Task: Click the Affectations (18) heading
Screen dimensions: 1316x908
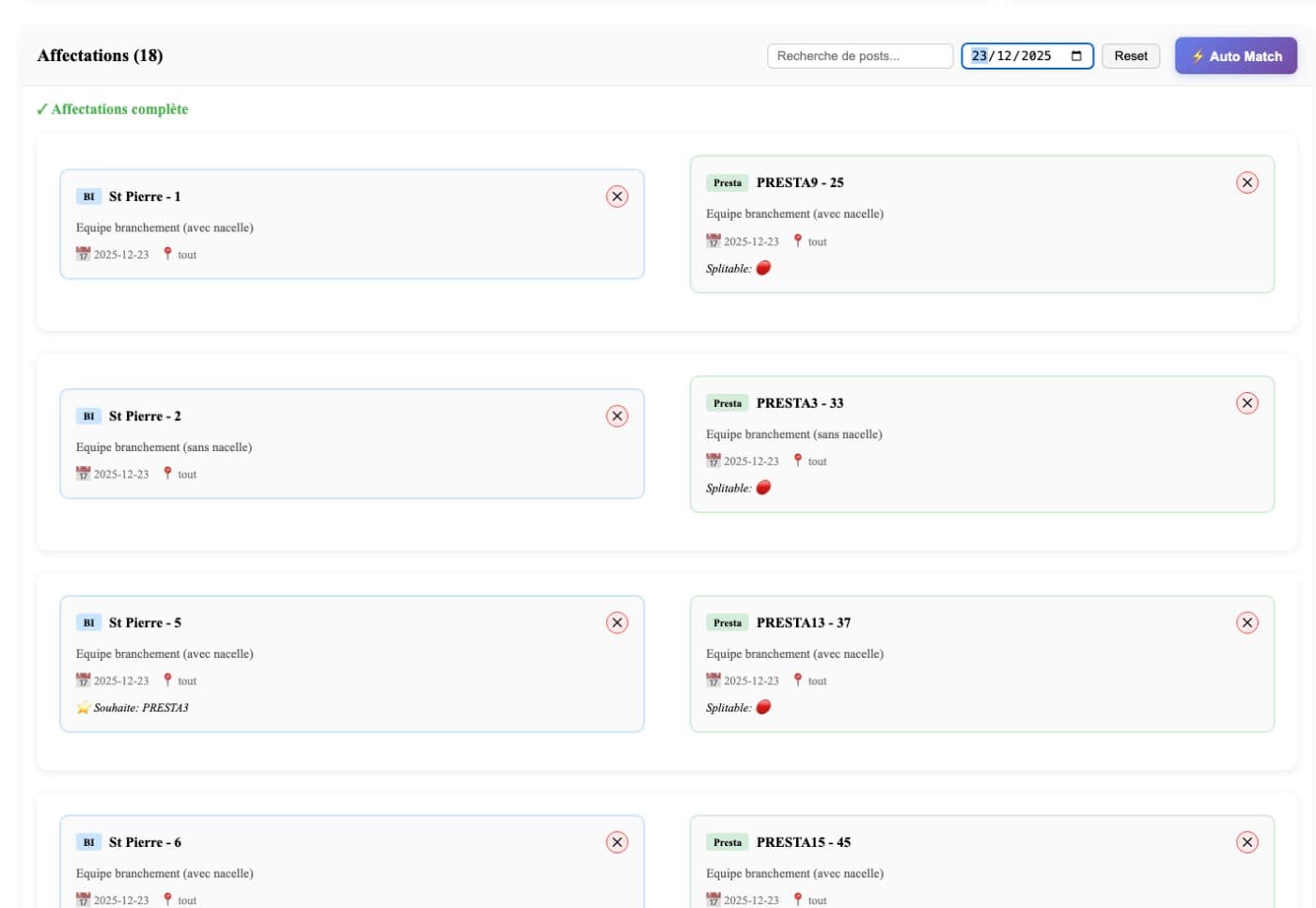Action: 100,55
